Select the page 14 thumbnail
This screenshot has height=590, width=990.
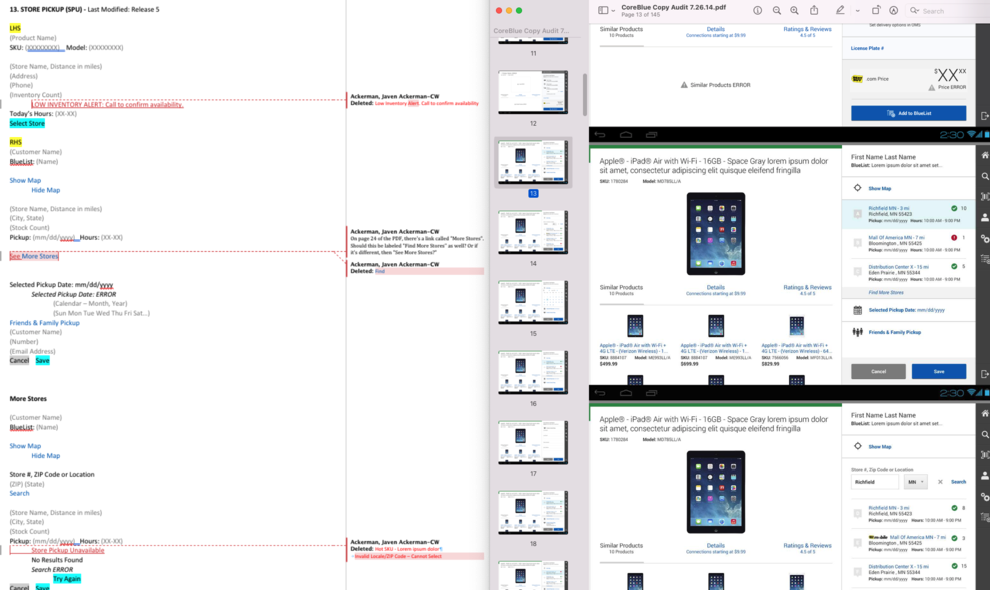[x=533, y=232]
